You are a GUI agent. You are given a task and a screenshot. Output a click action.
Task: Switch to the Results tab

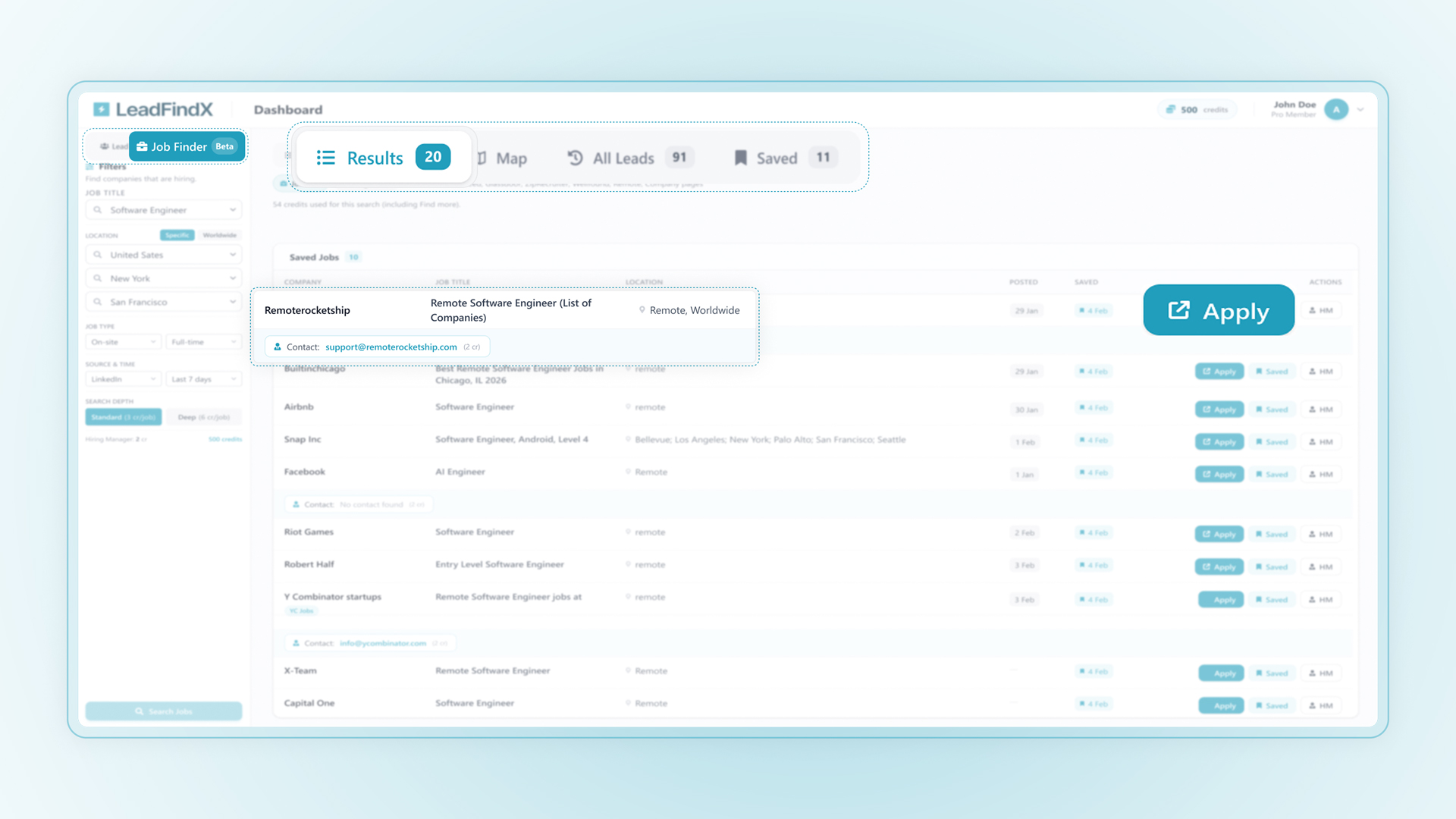click(383, 158)
